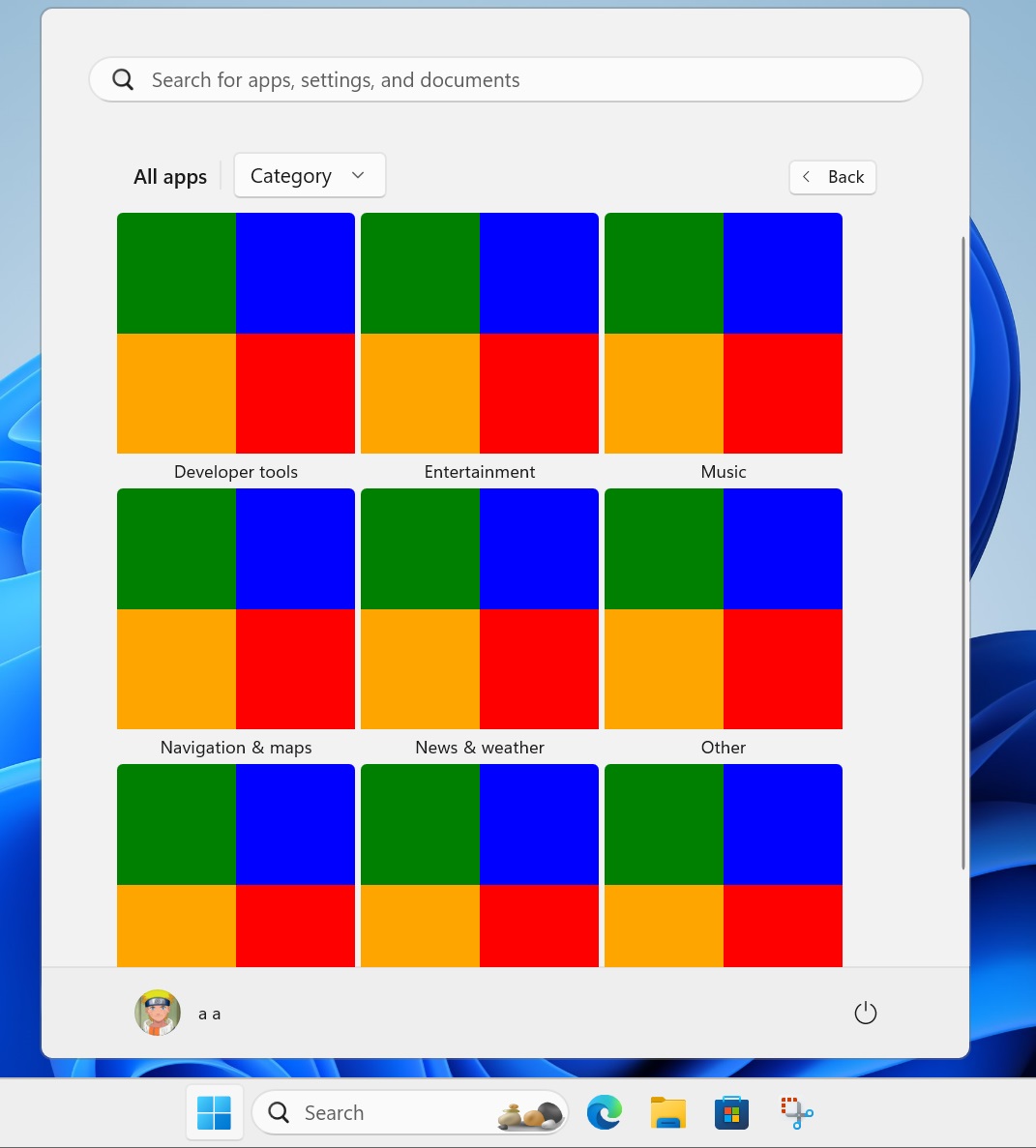Open the News & weather category

coord(479,608)
